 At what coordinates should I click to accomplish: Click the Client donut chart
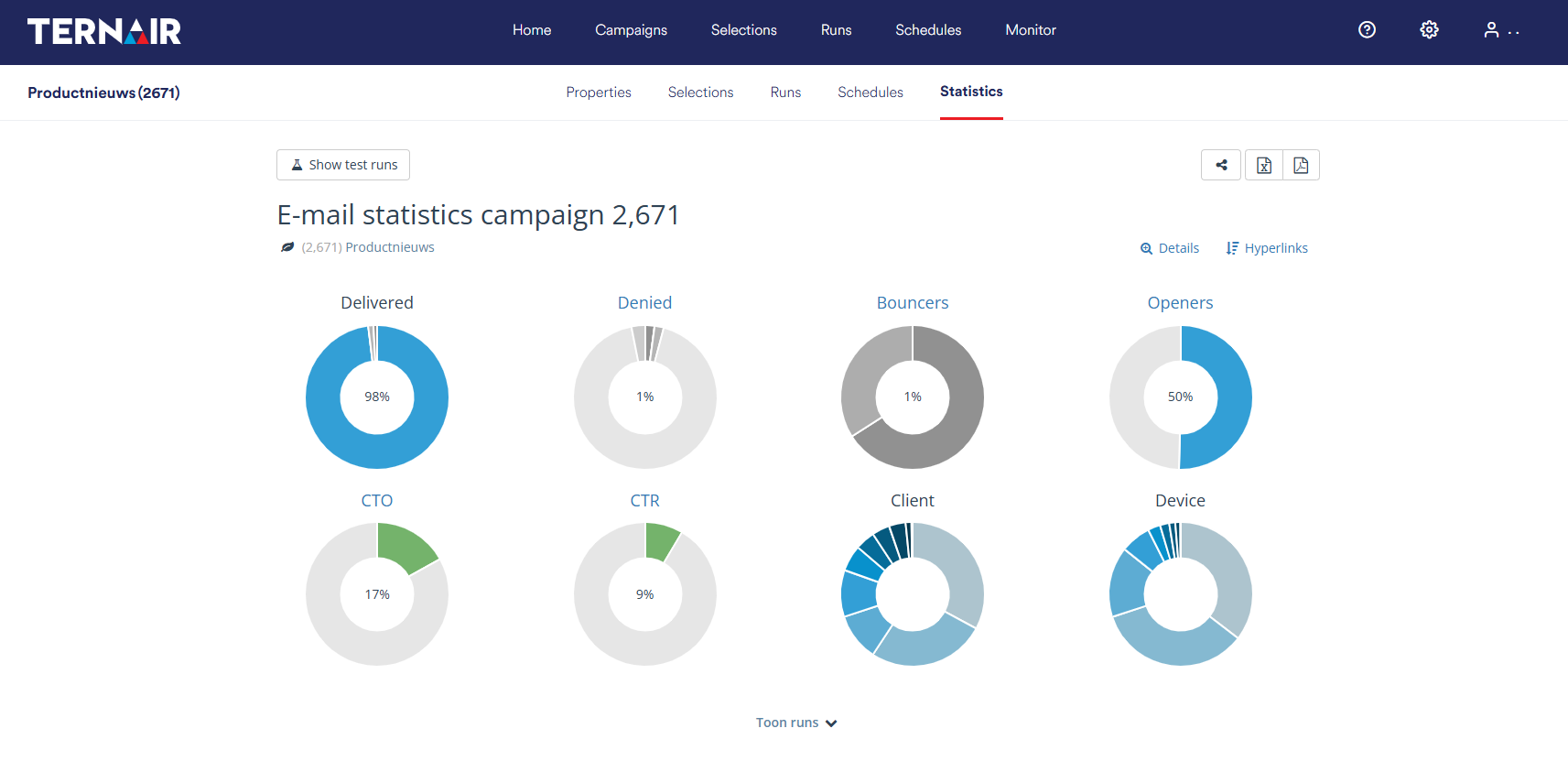pyautogui.click(x=913, y=594)
